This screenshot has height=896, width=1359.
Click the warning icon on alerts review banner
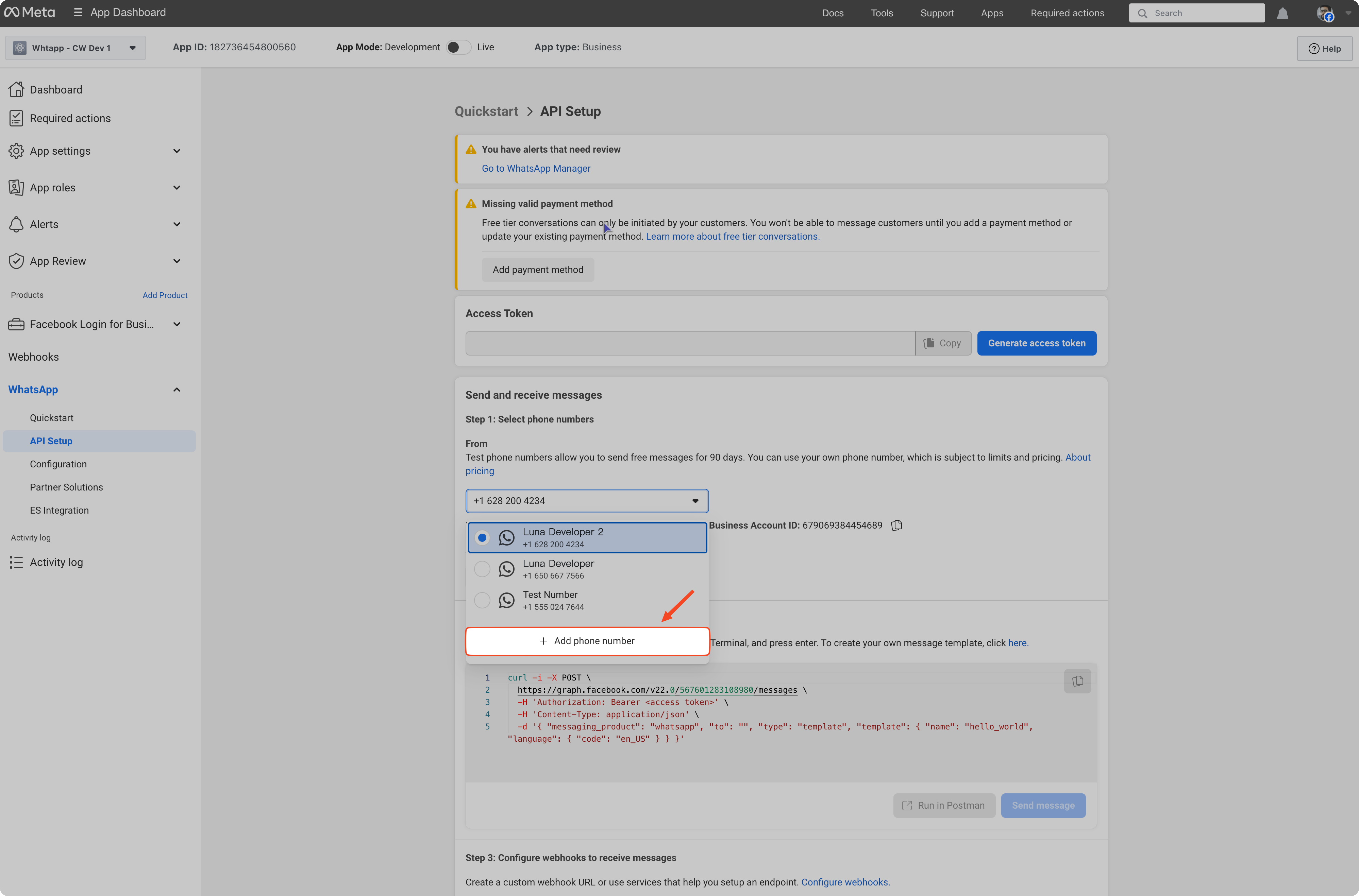(471, 149)
